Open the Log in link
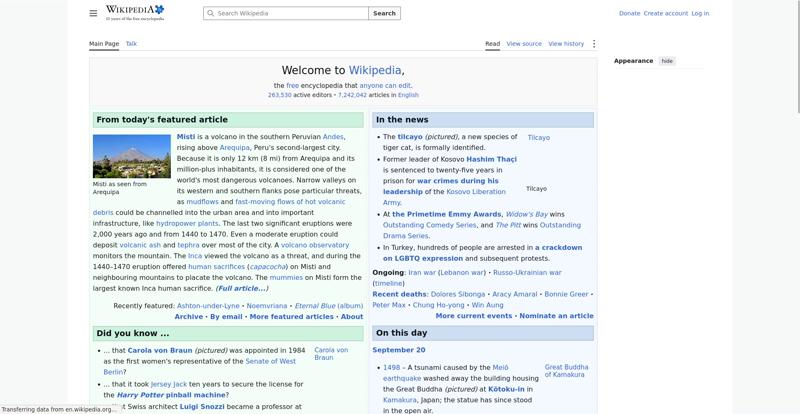 pyautogui.click(x=700, y=13)
